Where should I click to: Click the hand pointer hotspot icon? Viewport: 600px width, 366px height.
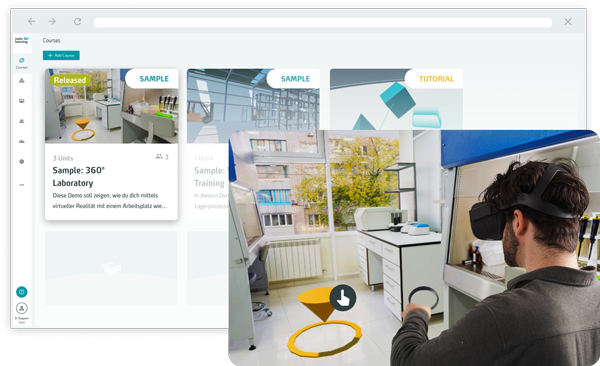343,297
